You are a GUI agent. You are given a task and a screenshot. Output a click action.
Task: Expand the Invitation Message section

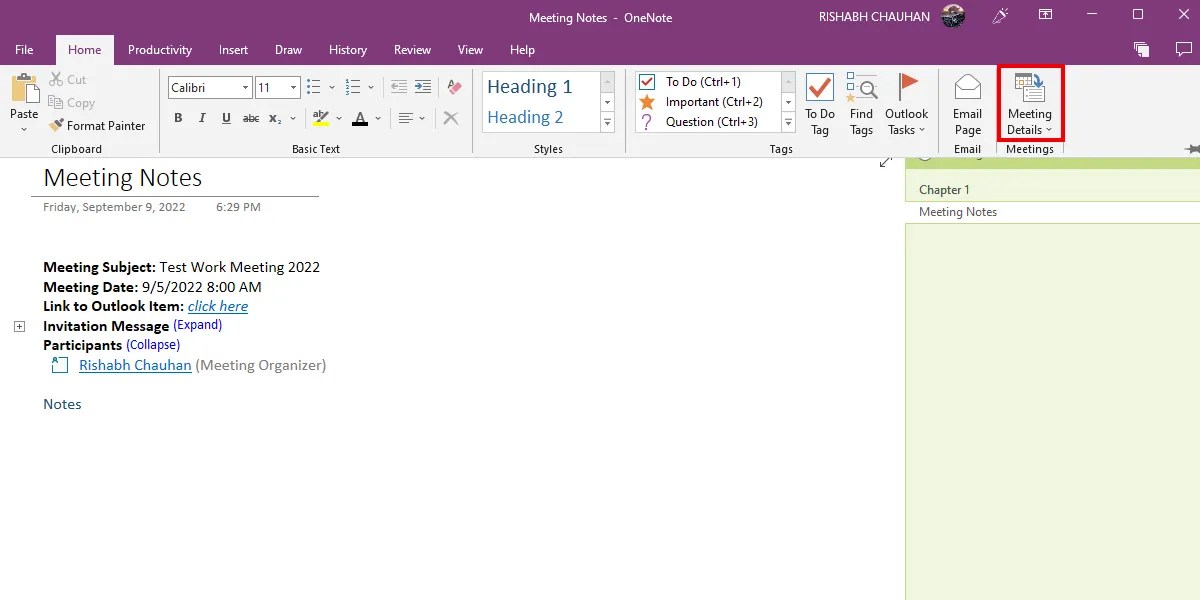point(197,324)
